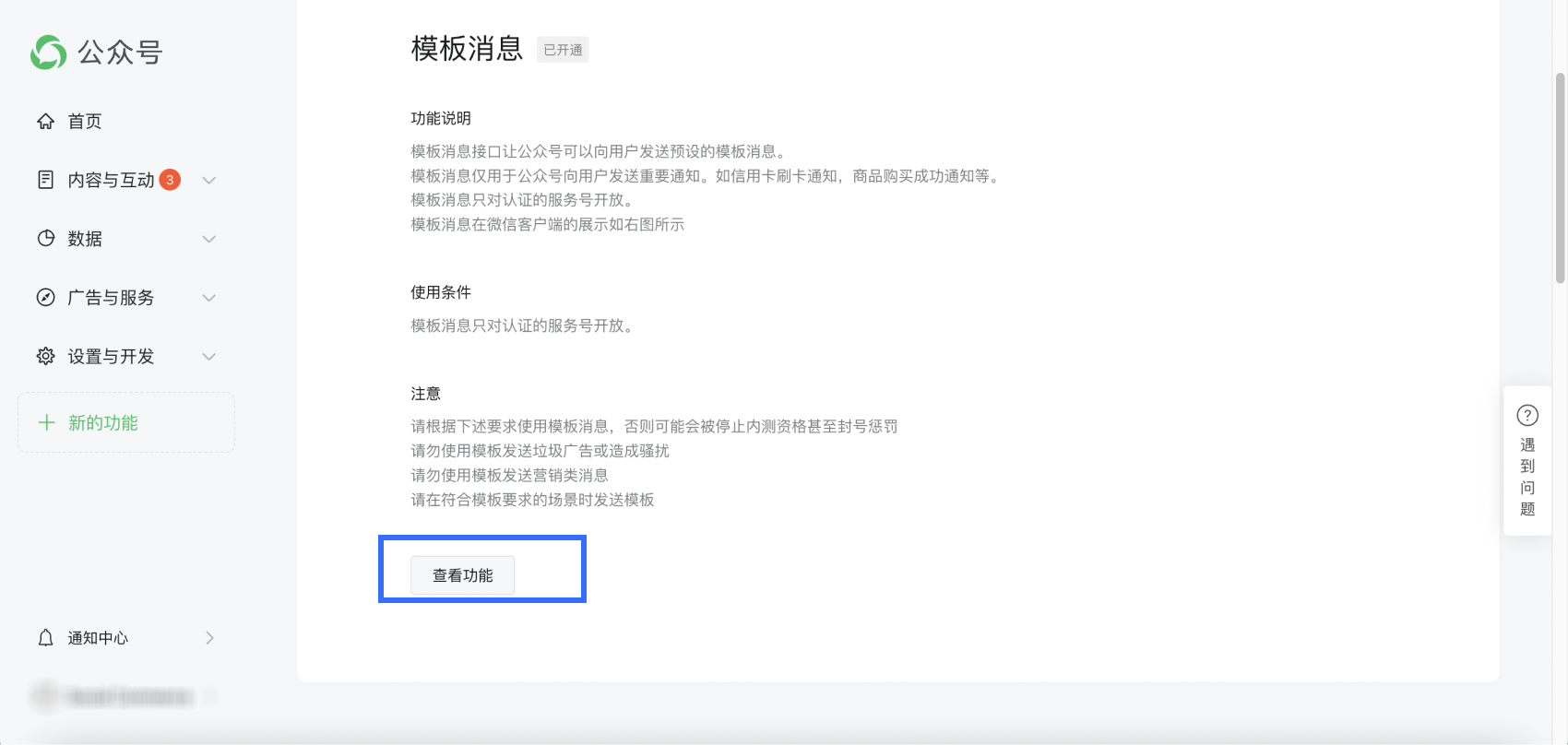Click the 查看功能 button
1568x745 pixels.
point(462,575)
